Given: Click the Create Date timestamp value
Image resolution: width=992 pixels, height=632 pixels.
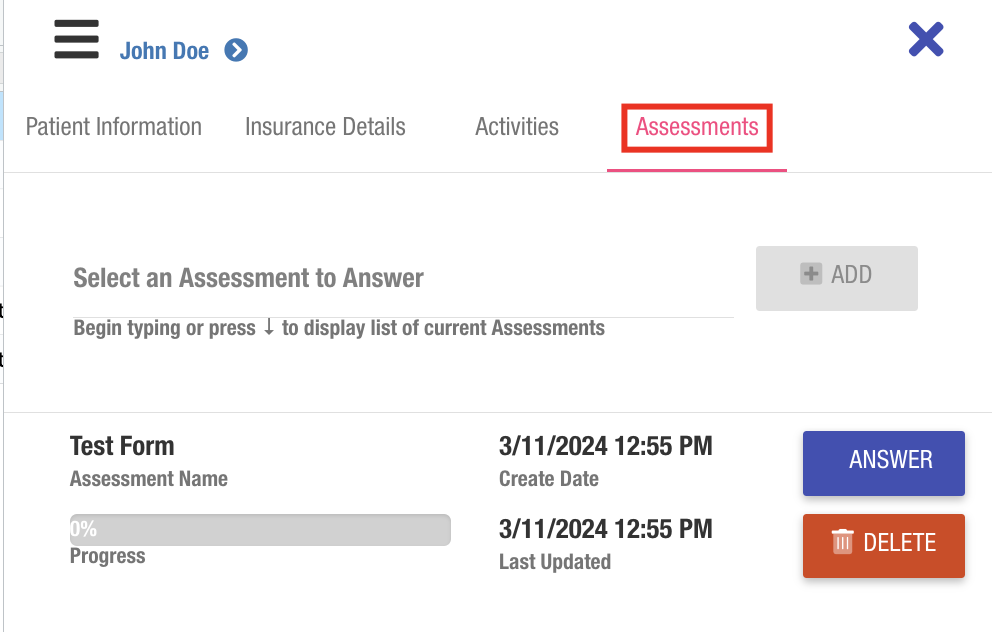Looking at the screenshot, I should [x=605, y=446].
